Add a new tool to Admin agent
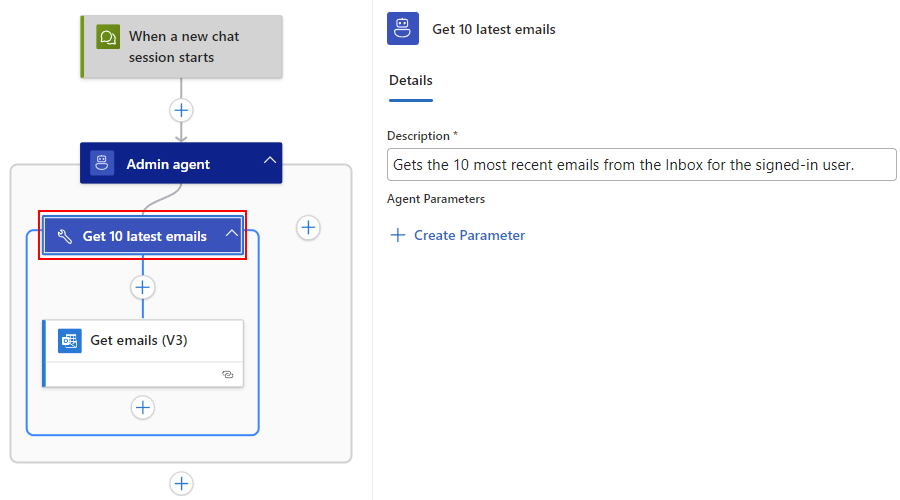 tap(308, 228)
